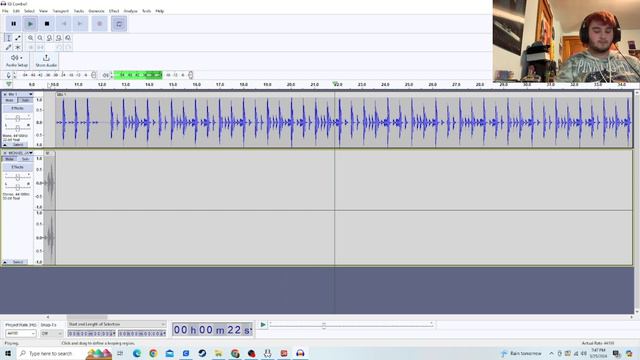Open Start and Length of Selection dropdown
The height and width of the screenshot is (360, 640).
pos(117,324)
